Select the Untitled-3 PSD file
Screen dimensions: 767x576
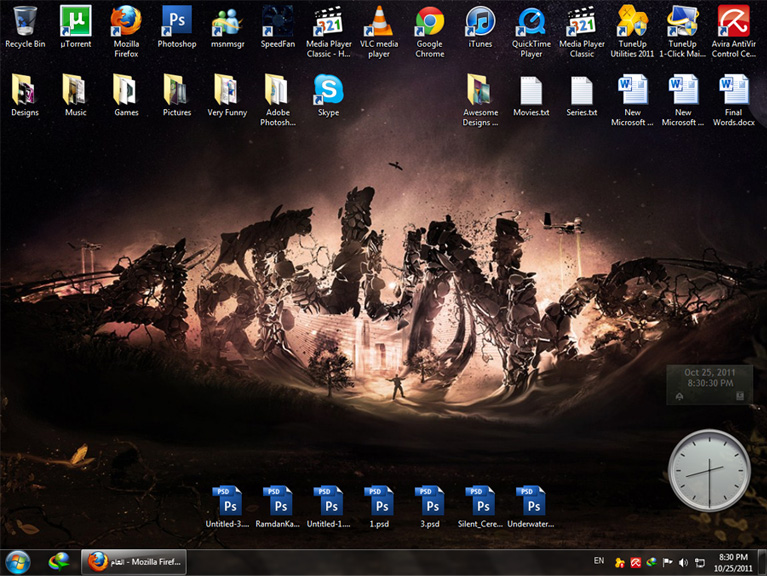click(x=227, y=507)
